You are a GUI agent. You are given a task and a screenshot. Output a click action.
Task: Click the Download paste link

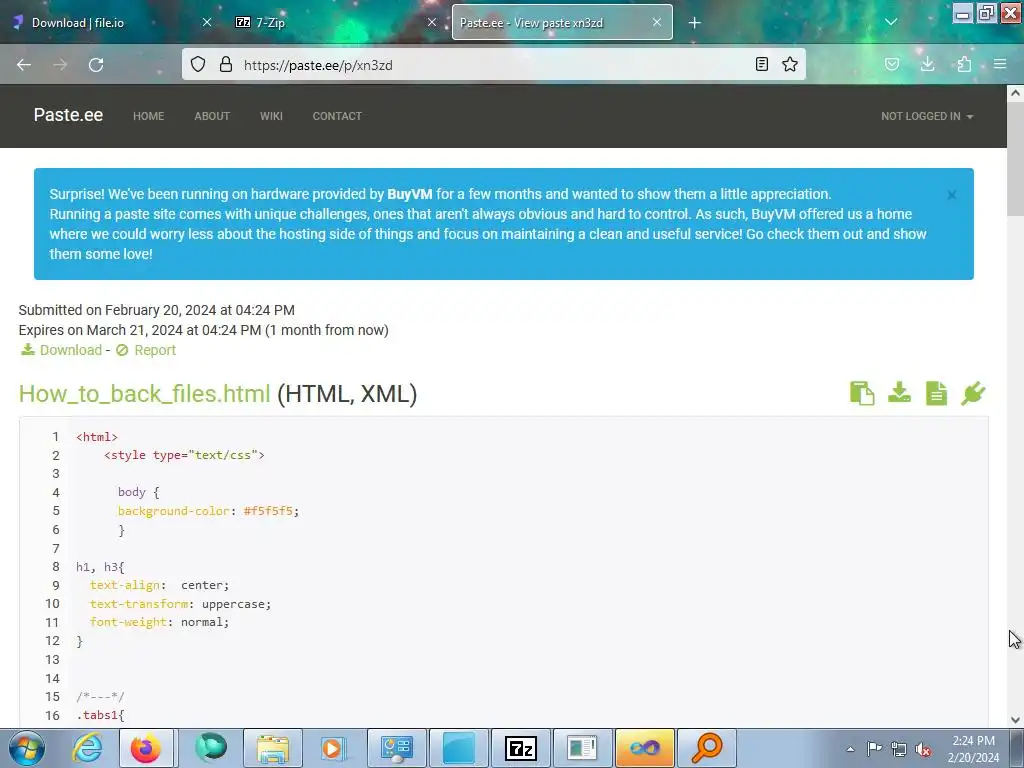(61, 350)
